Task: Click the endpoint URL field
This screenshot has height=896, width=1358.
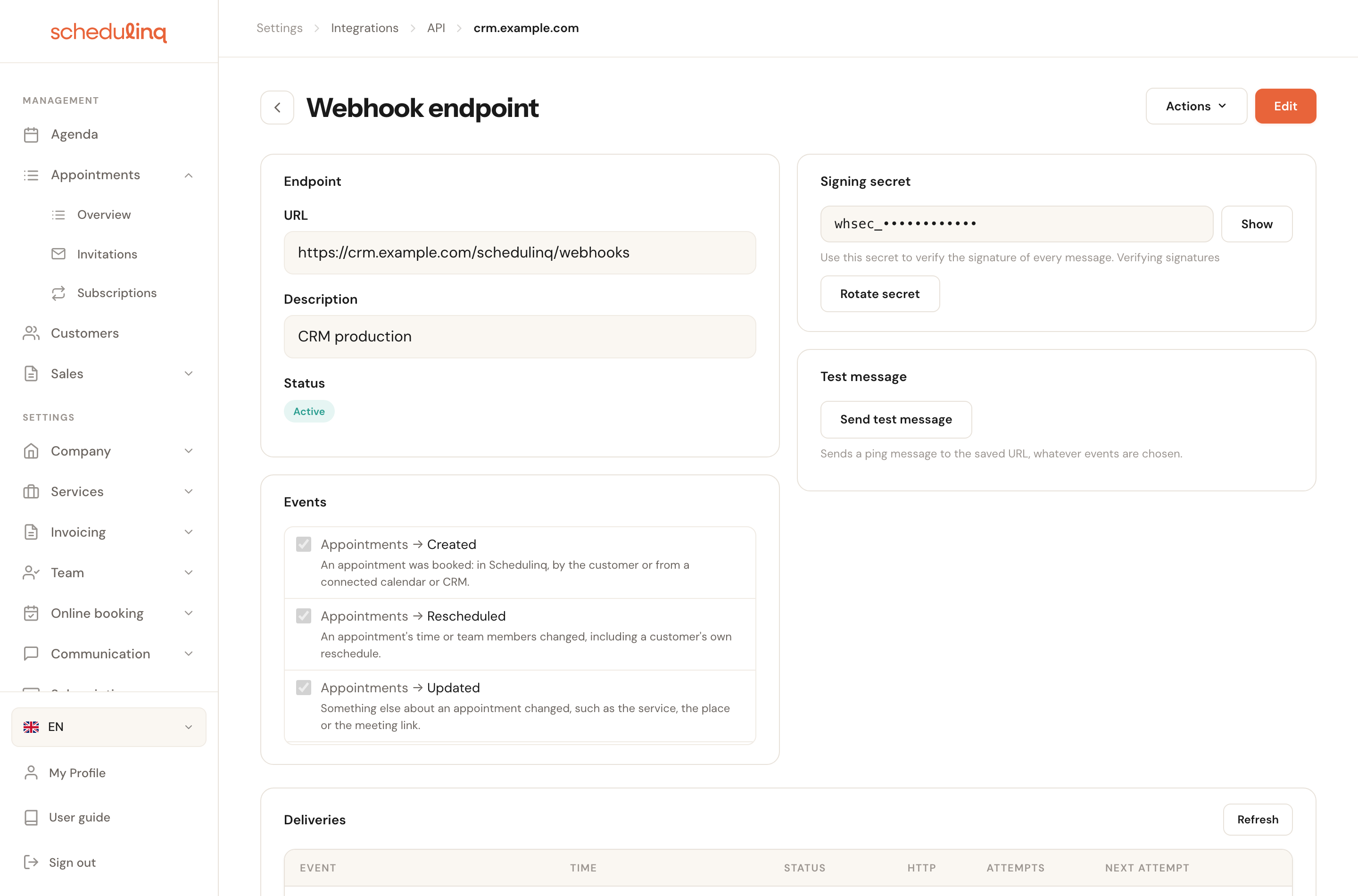Action: [x=520, y=253]
